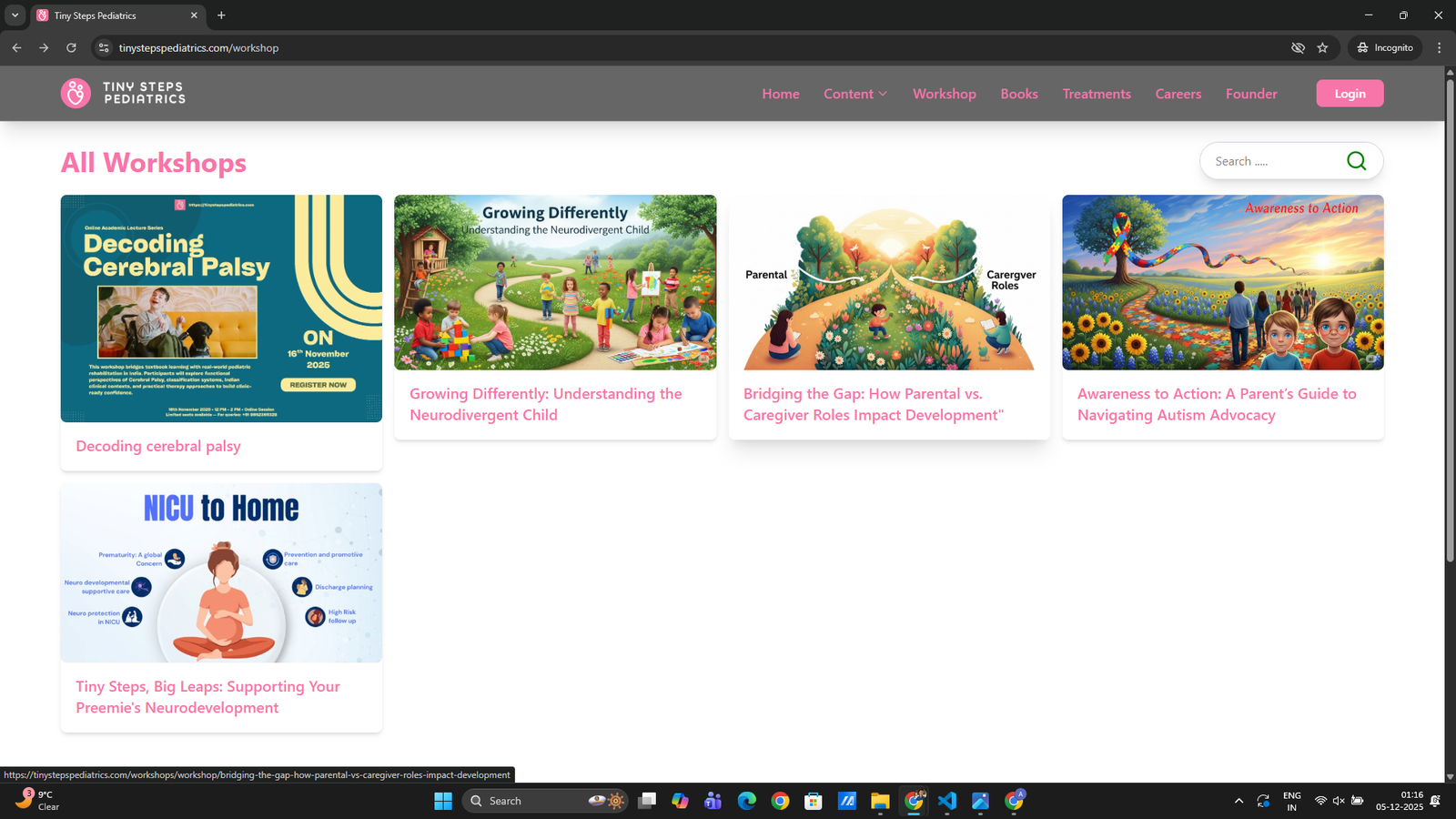
Task: Open the NICU to Home workshop thumbnail
Action: [221, 572]
